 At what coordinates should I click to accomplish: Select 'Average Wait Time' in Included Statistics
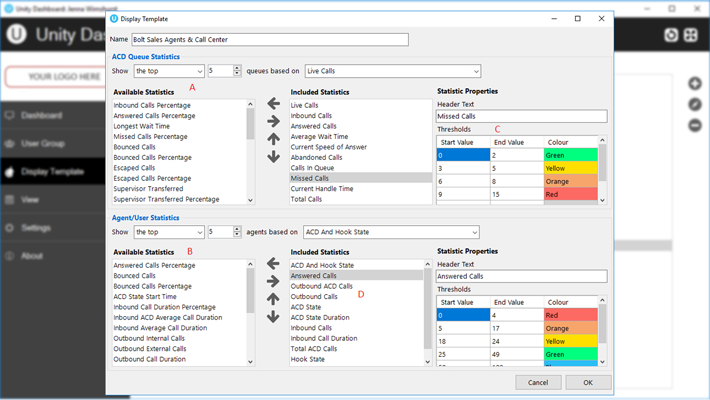319,136
